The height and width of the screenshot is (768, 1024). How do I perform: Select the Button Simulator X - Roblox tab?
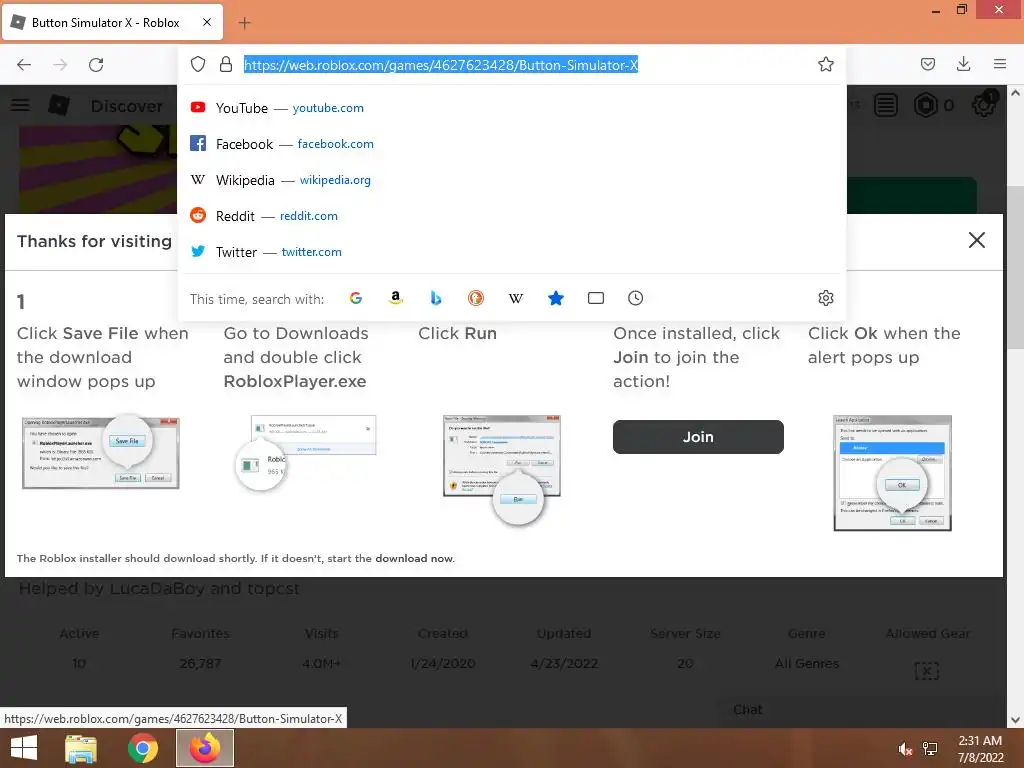click(x=112, y=22)
